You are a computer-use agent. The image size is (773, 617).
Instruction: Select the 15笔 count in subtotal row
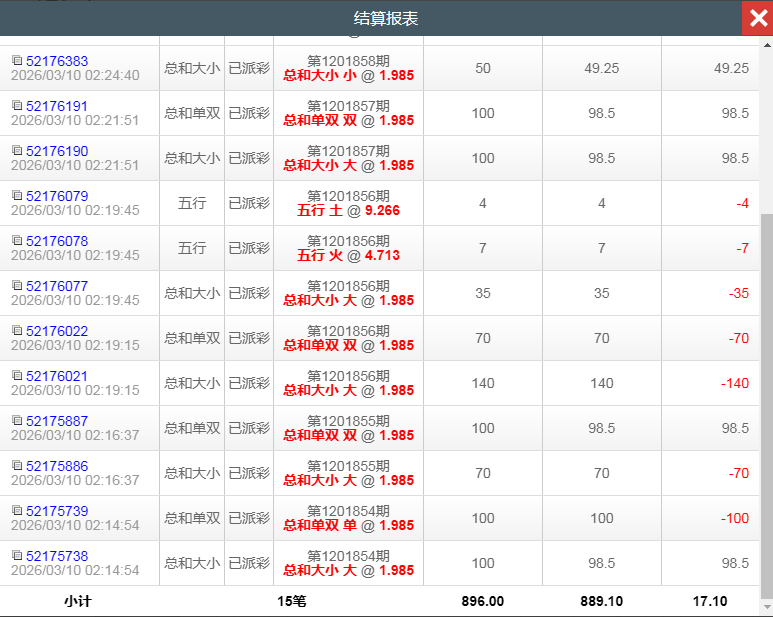click(291, 601)
